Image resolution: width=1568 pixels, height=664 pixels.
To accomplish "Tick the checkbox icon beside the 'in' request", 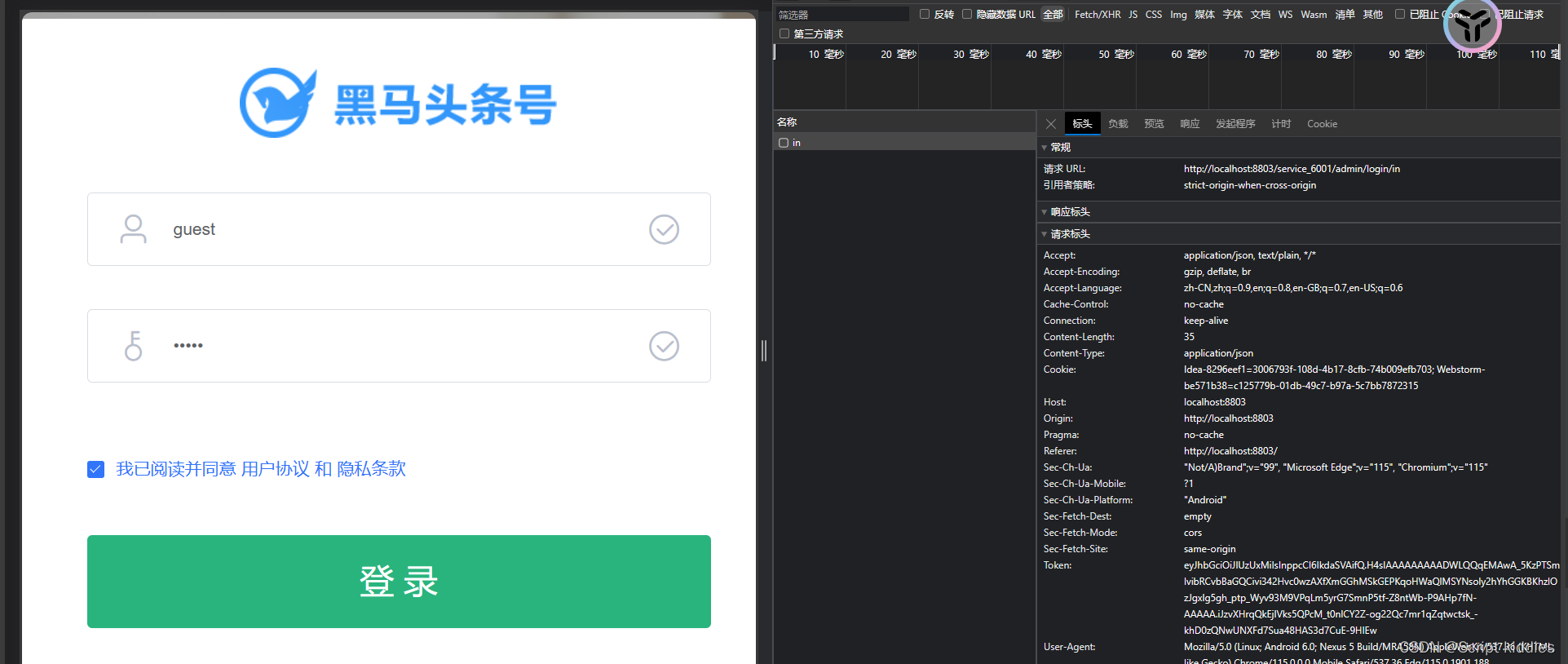I will pos(784,143).
